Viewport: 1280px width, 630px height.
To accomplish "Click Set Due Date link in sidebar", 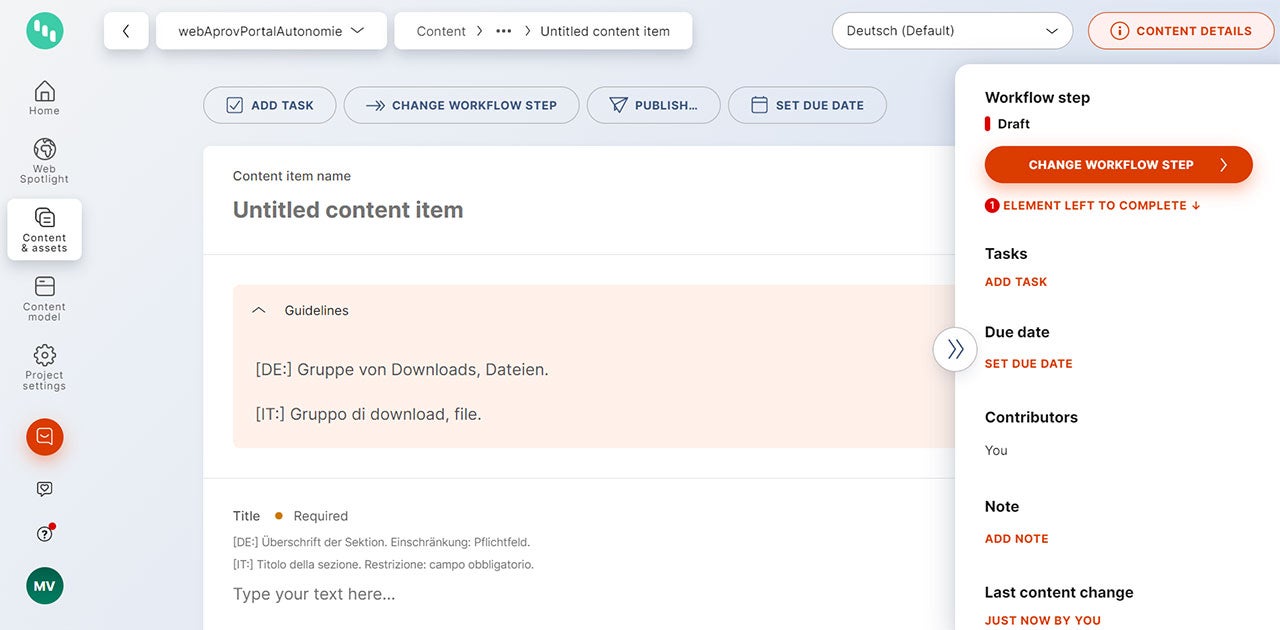I will [1028, 364].
